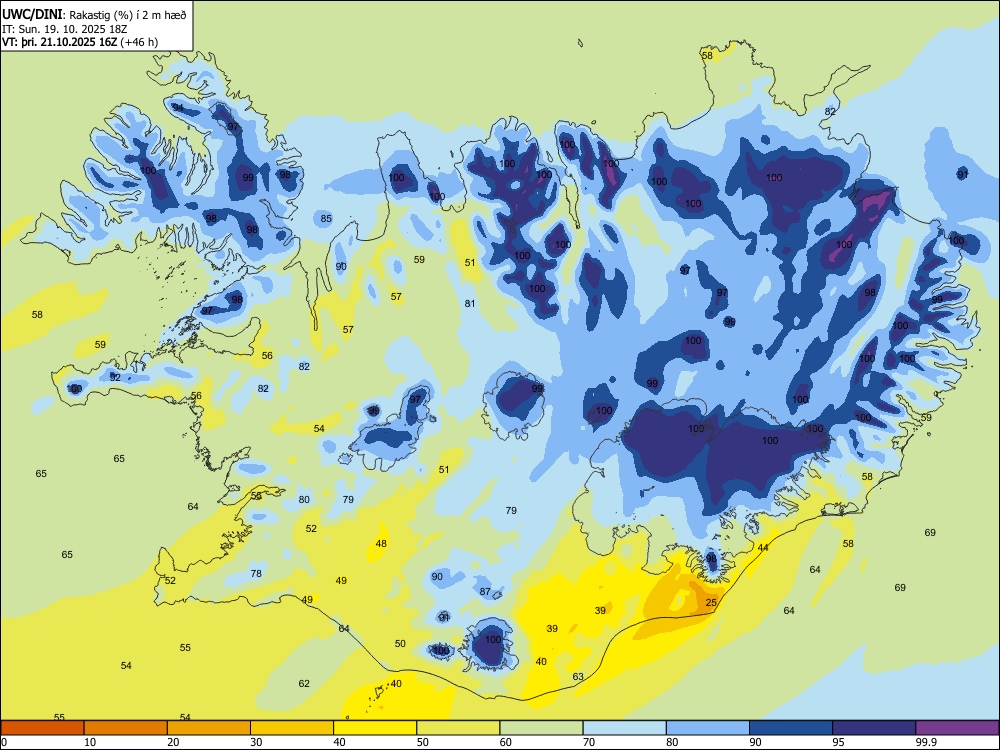
Task: Pick the 95–99.9 navy legend swatch
Action: point(874,728)
